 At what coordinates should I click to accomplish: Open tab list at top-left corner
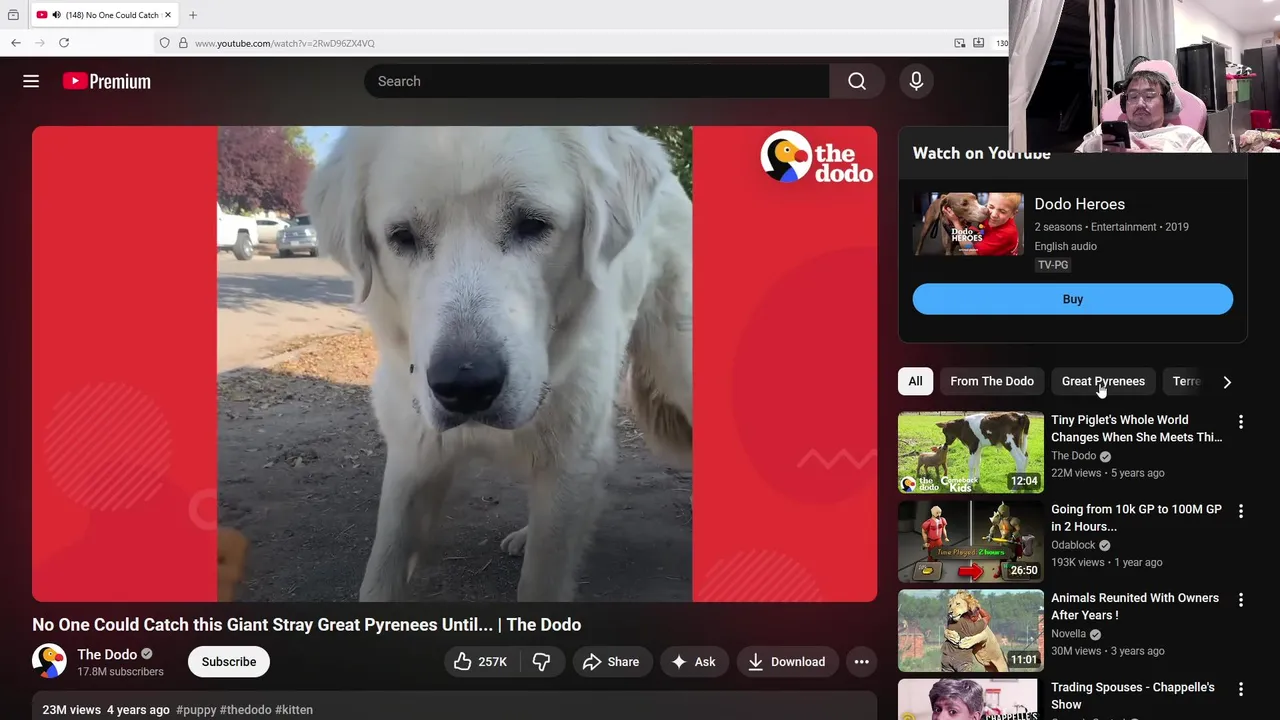(x=13, y=15)
